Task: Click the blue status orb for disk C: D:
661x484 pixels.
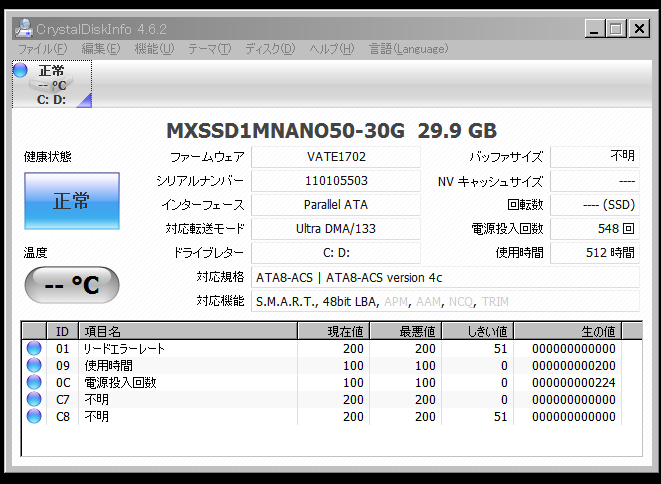Action: [20, 70]
